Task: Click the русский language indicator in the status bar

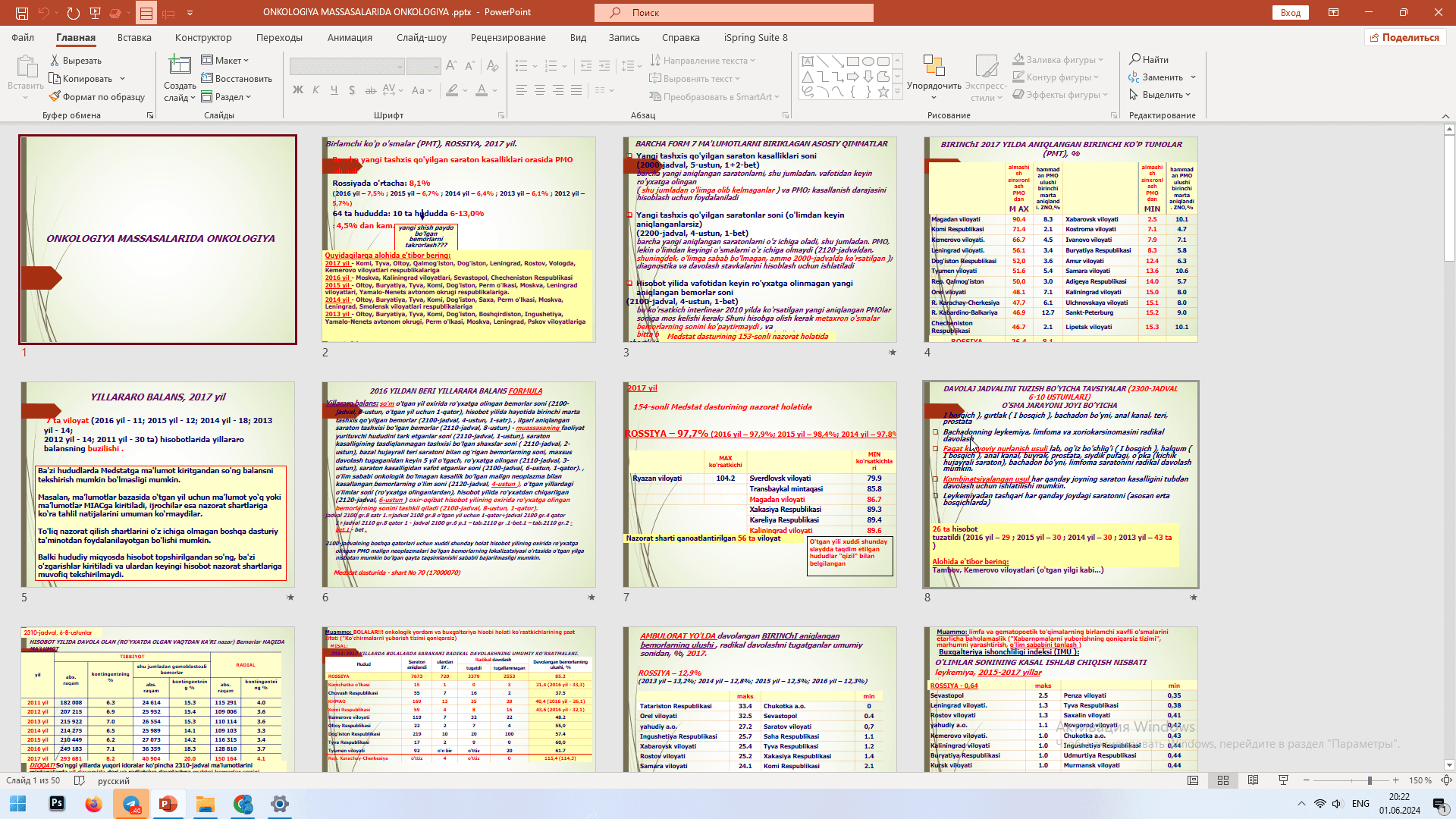Action: (x=114, y=780)
